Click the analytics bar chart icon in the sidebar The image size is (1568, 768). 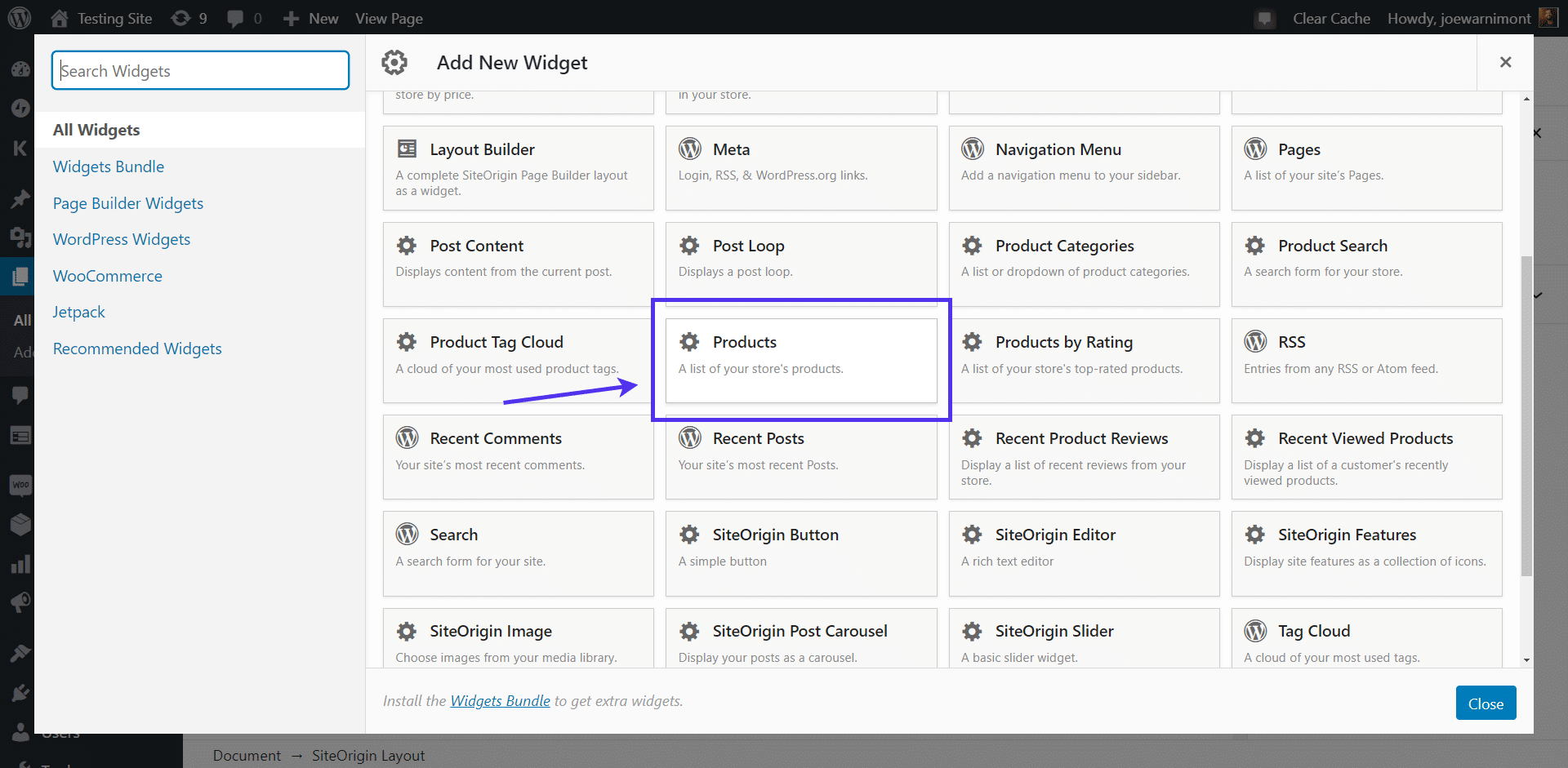(21, 563)
